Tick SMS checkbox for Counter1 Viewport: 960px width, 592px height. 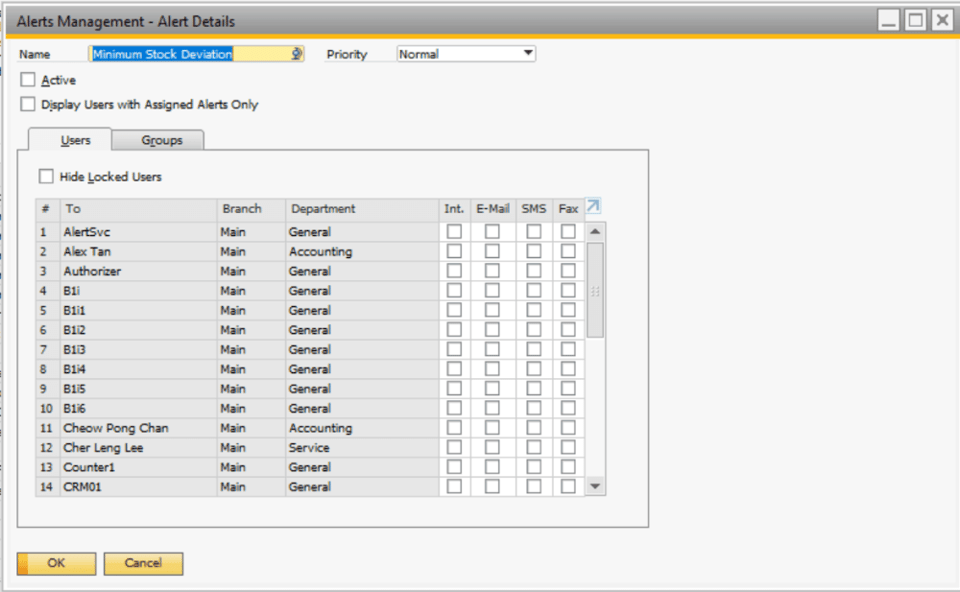(534, 466)
